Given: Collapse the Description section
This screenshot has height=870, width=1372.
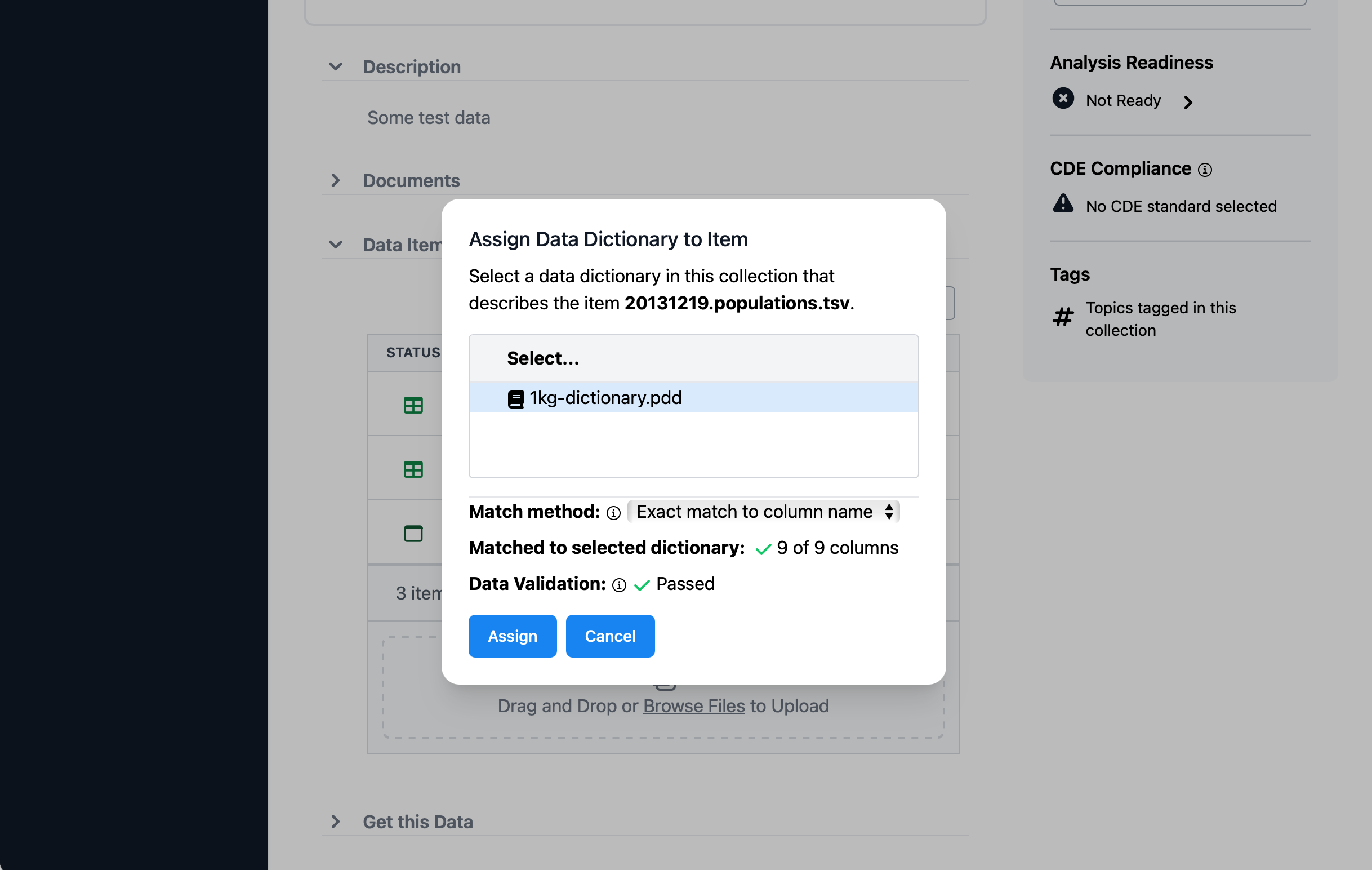Looking at the screenshot, I should (x=336, y=66).
